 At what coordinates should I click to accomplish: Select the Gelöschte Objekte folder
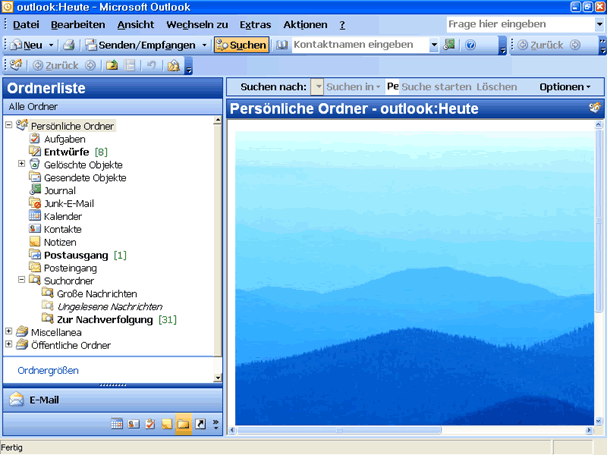83,165
